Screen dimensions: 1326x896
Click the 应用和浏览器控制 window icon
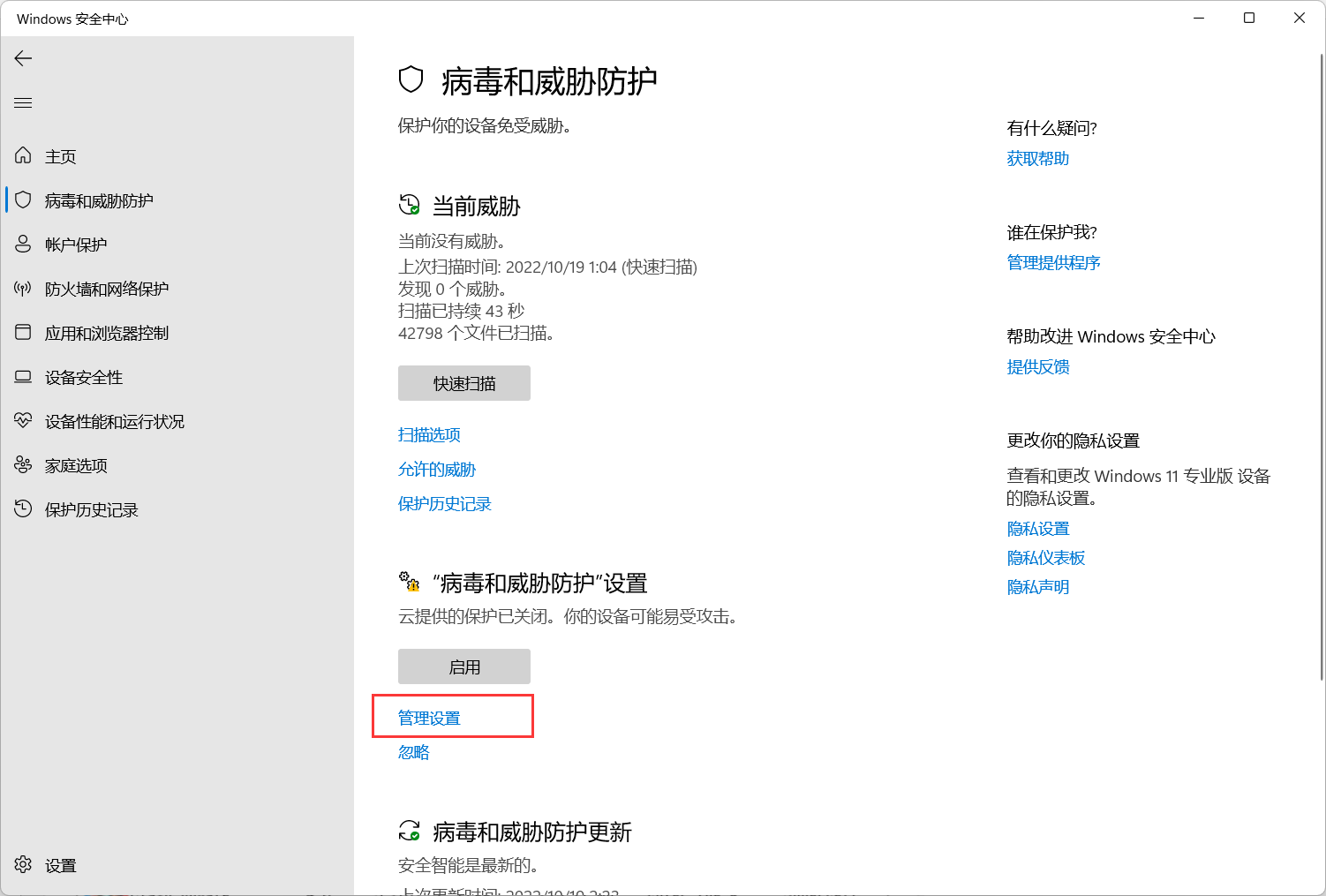pos(24,333)
